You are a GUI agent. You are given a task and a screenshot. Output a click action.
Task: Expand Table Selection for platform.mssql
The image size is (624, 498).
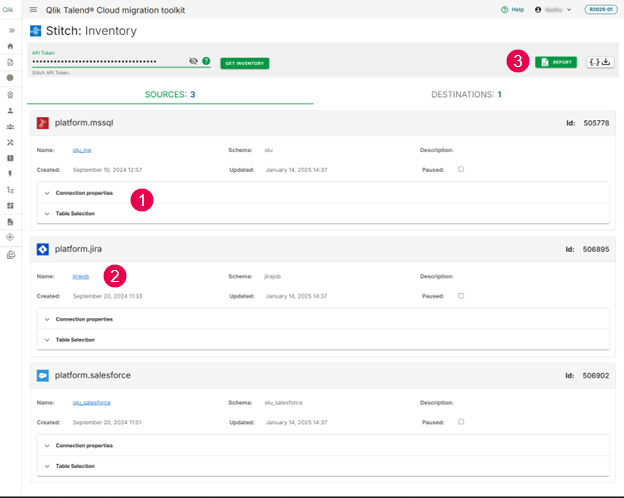click(x=323, y=213)
